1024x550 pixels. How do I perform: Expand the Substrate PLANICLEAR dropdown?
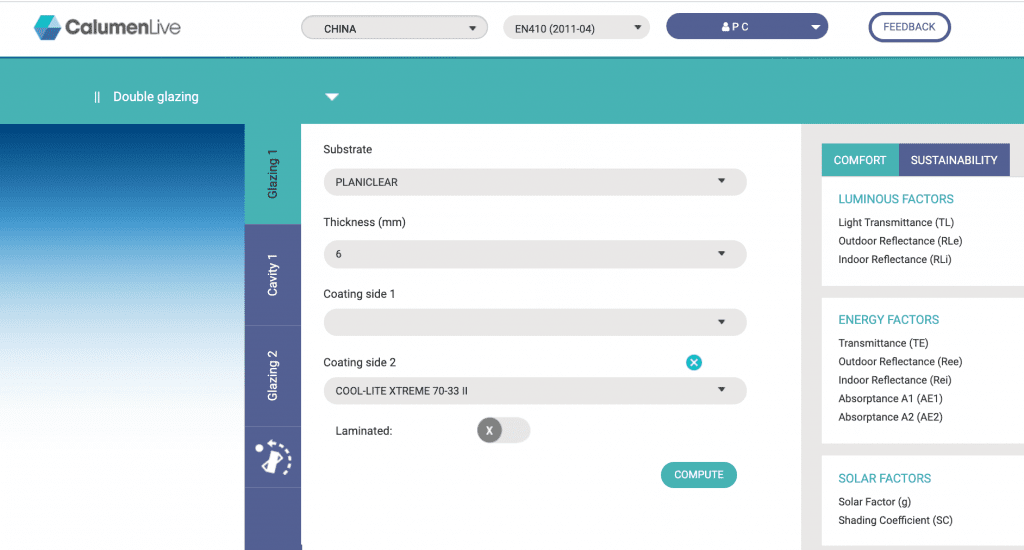coord(534,182)
